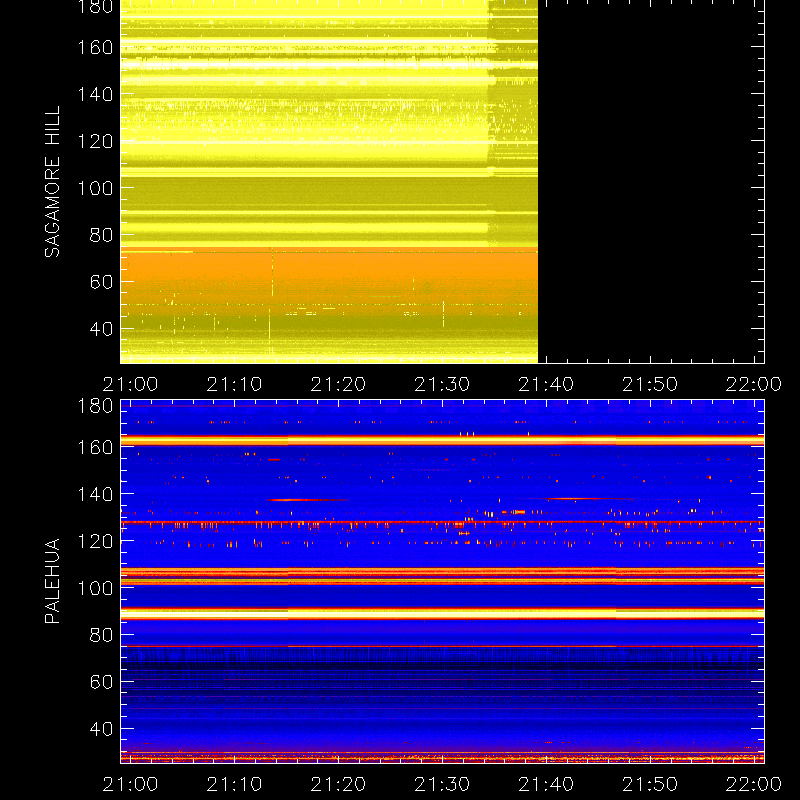Click frequency label 40 on Sagamore Hill axis

(x=101, y=329)
